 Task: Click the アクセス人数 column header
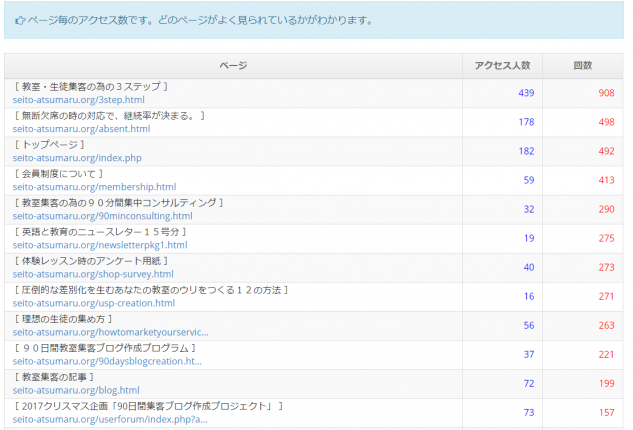click(502, 65)
